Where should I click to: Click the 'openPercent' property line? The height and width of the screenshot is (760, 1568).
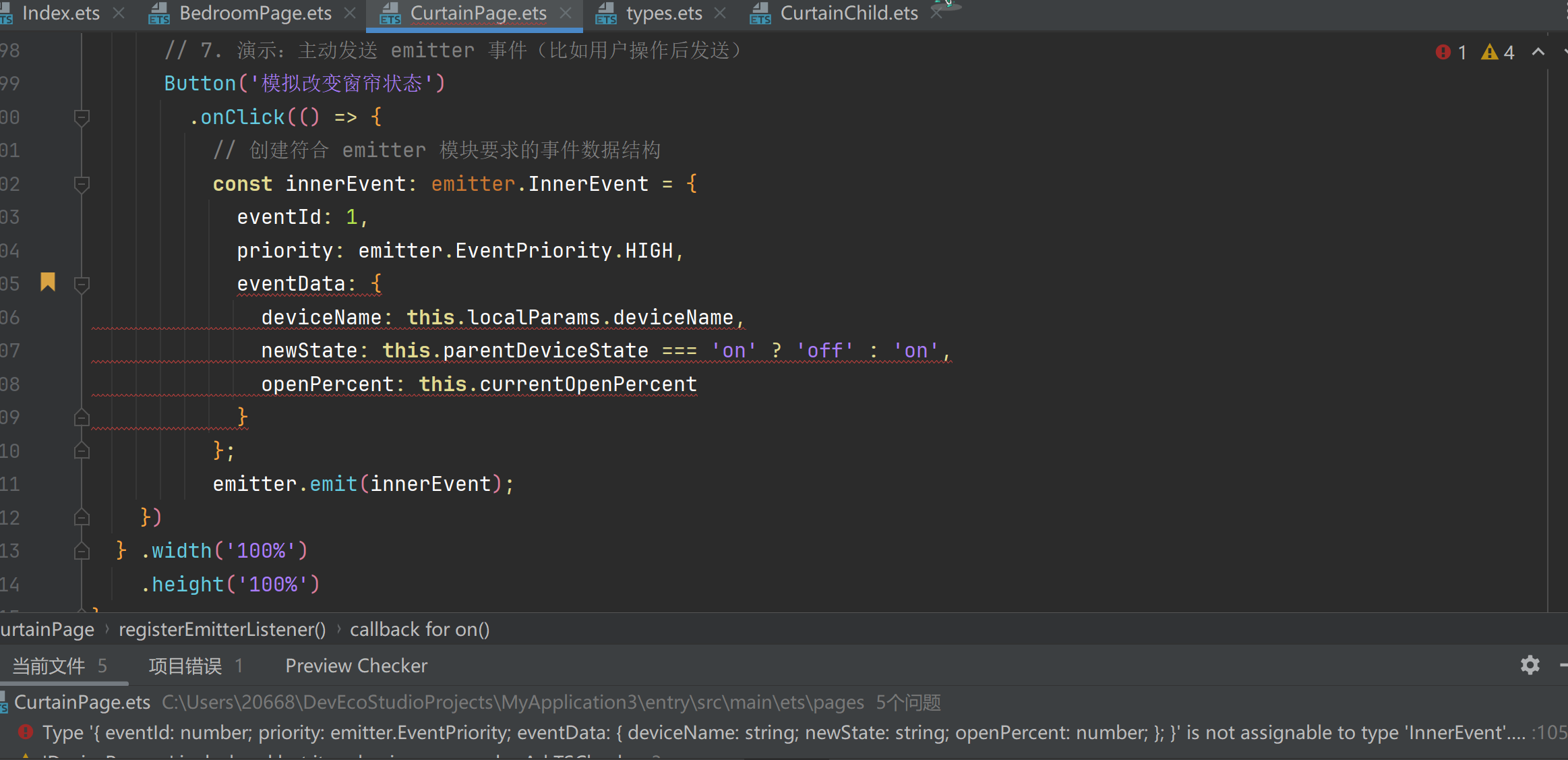click(479, 384)
